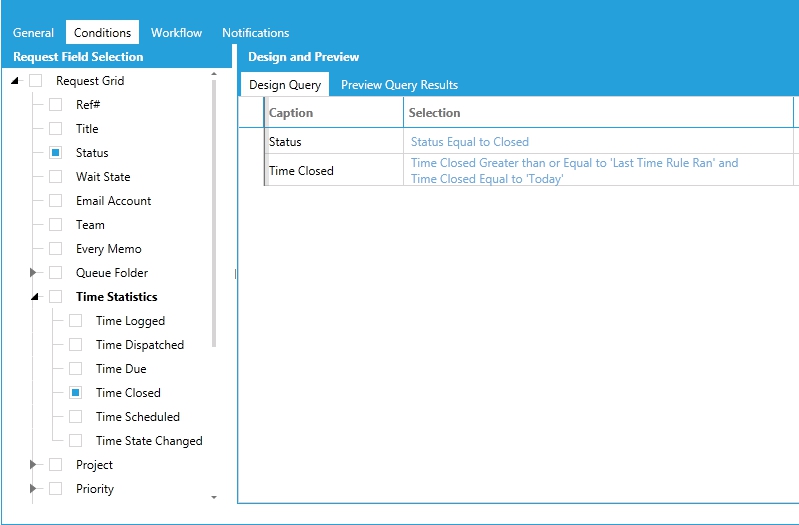Check the Priority checkbox
The image size is (799, 525).
coord(56,489)
